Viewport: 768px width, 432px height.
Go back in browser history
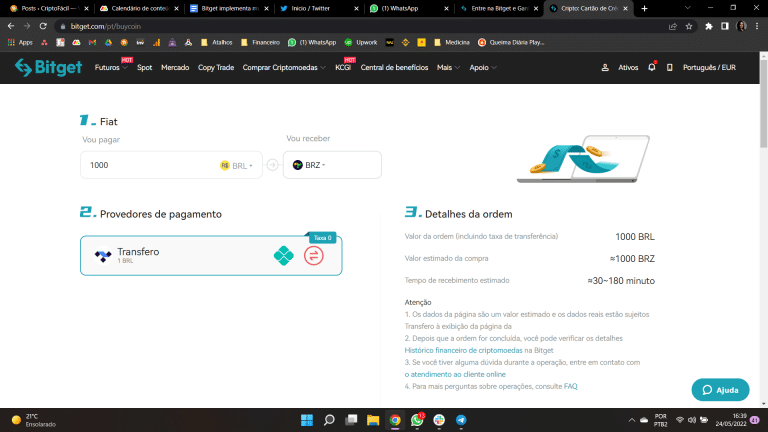pyautogui.click(x=11, y=26)
